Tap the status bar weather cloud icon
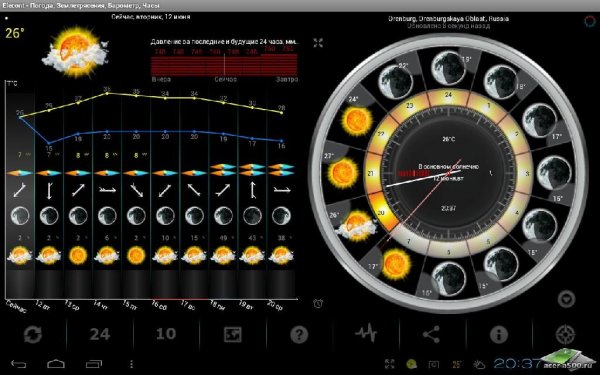The height and width of the screenshot is (375, 600). 479,364
